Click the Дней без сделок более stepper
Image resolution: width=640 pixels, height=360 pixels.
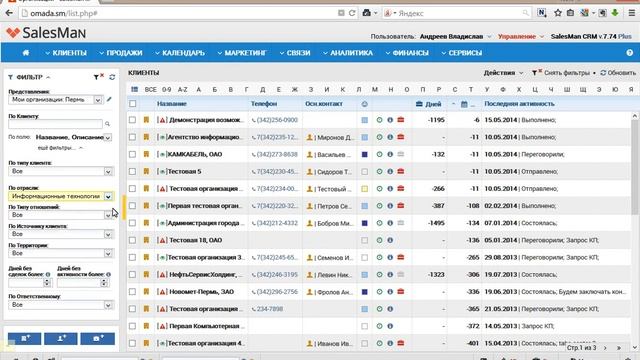click(47, 282)
